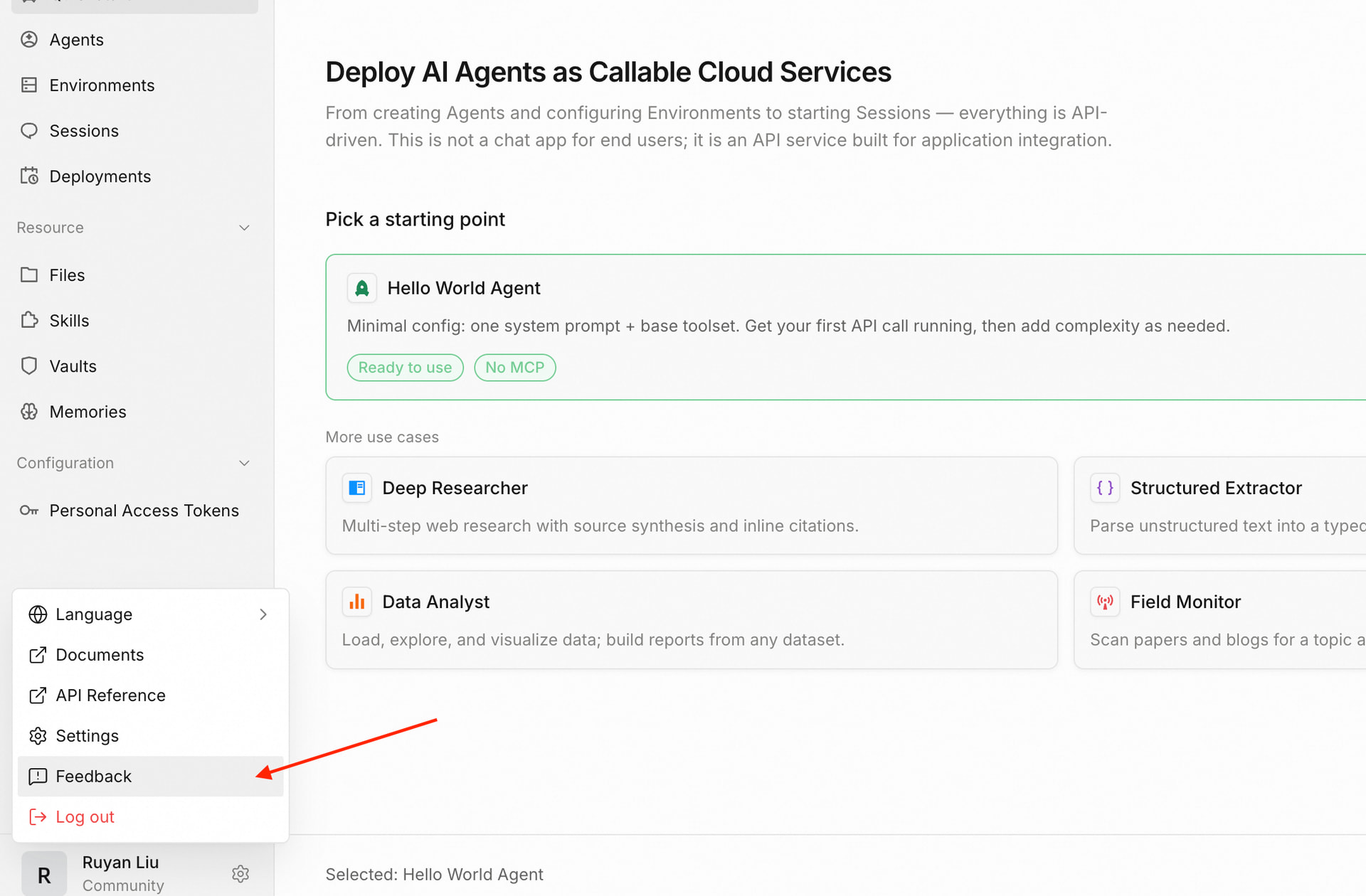Click the gear icon beside Ruyan Liu
This screenshot has width=1366, height=896.
tap(240, 874)
